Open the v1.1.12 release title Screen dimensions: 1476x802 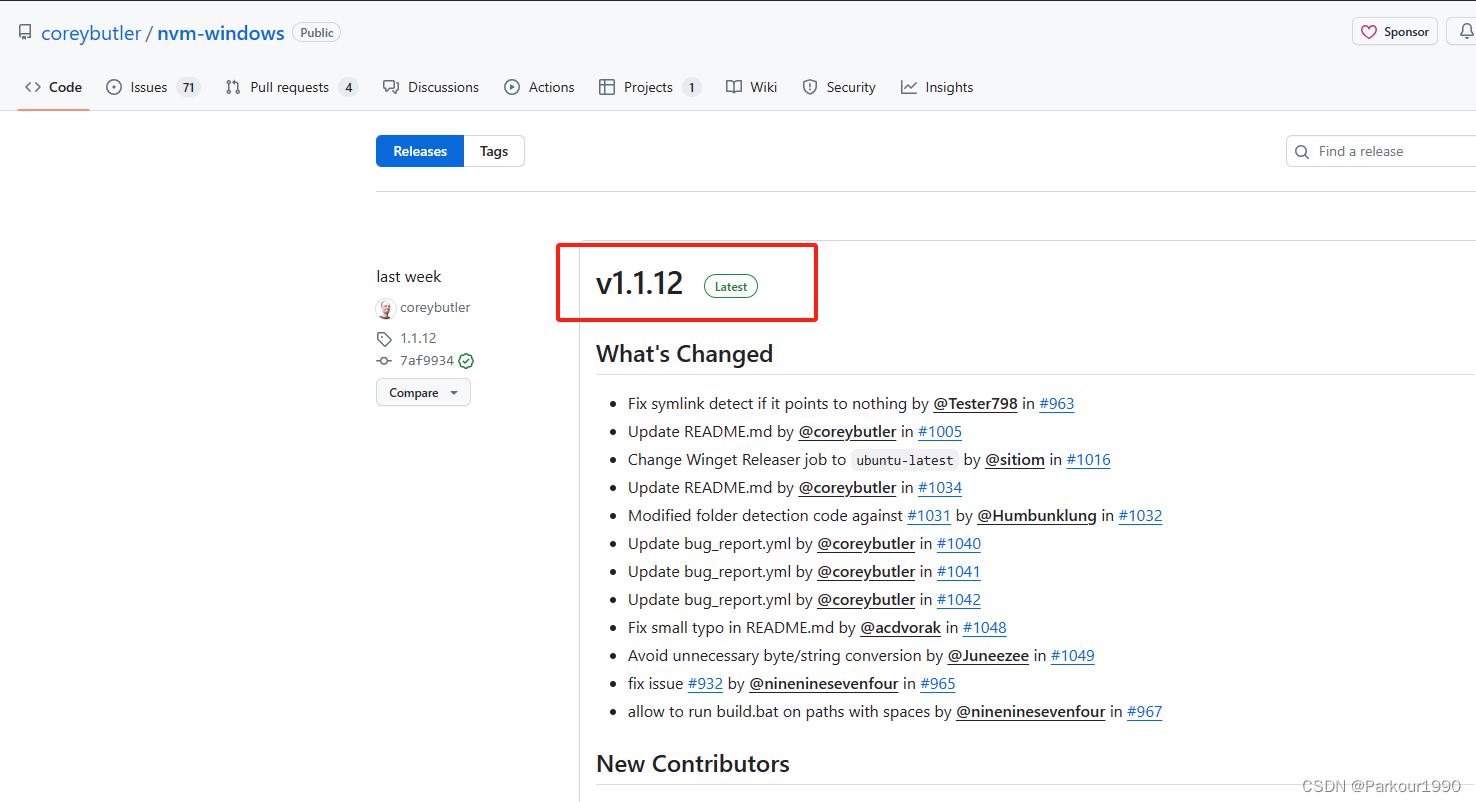coord(639,283)
